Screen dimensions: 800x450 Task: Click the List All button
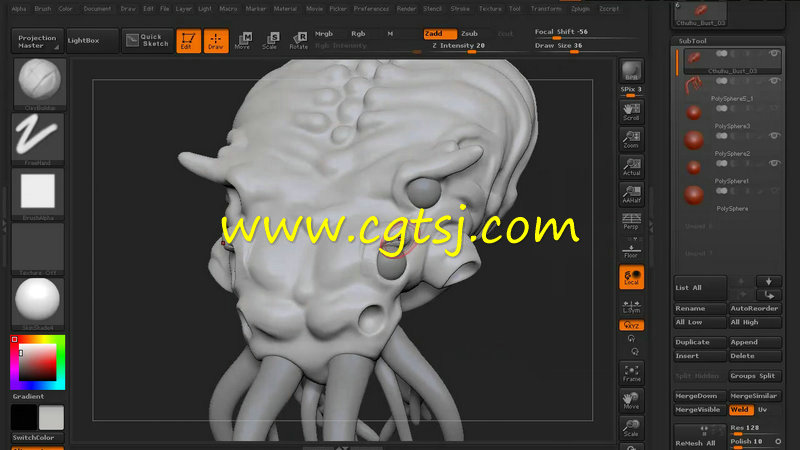699,288
